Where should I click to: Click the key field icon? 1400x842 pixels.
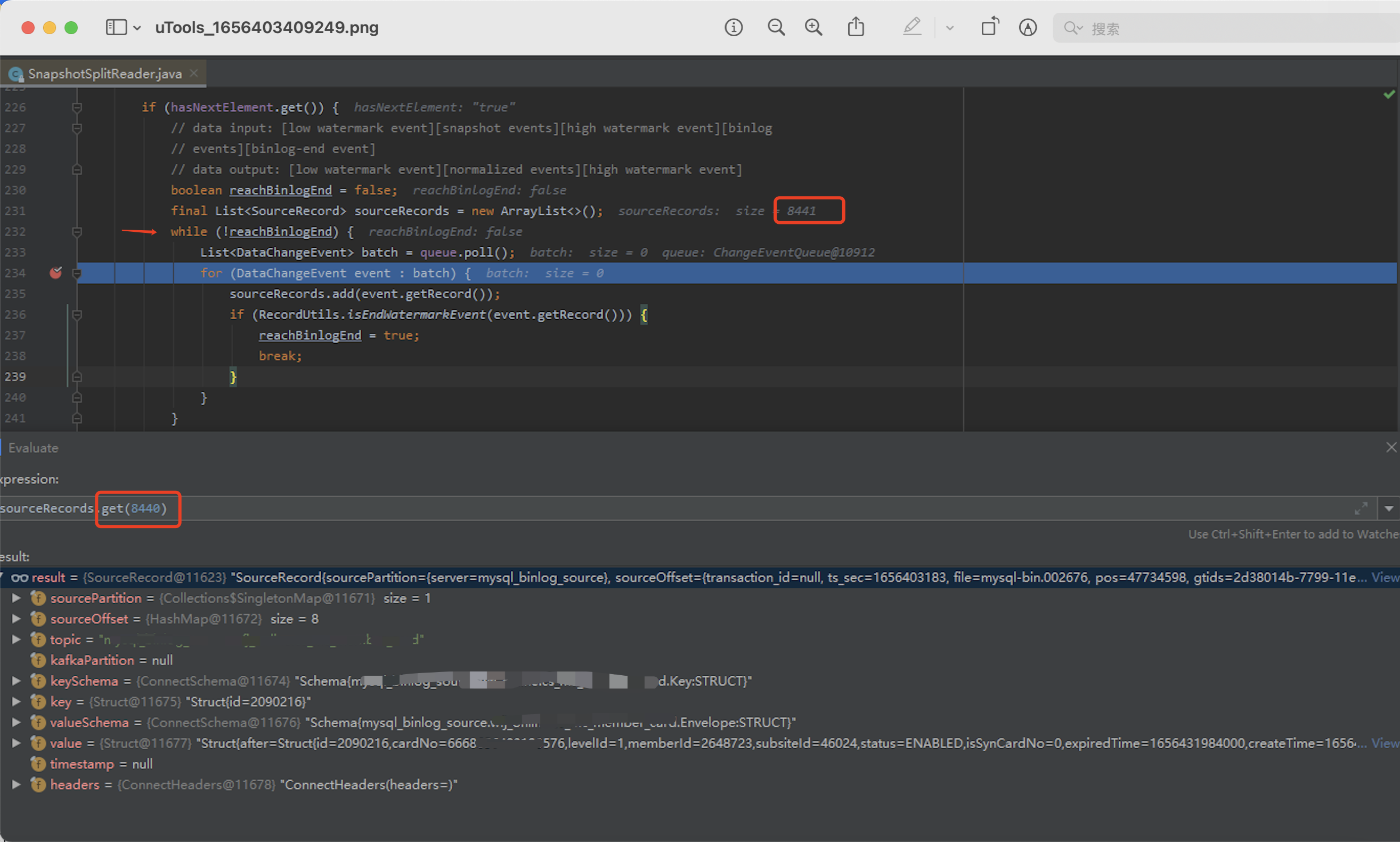38,702
